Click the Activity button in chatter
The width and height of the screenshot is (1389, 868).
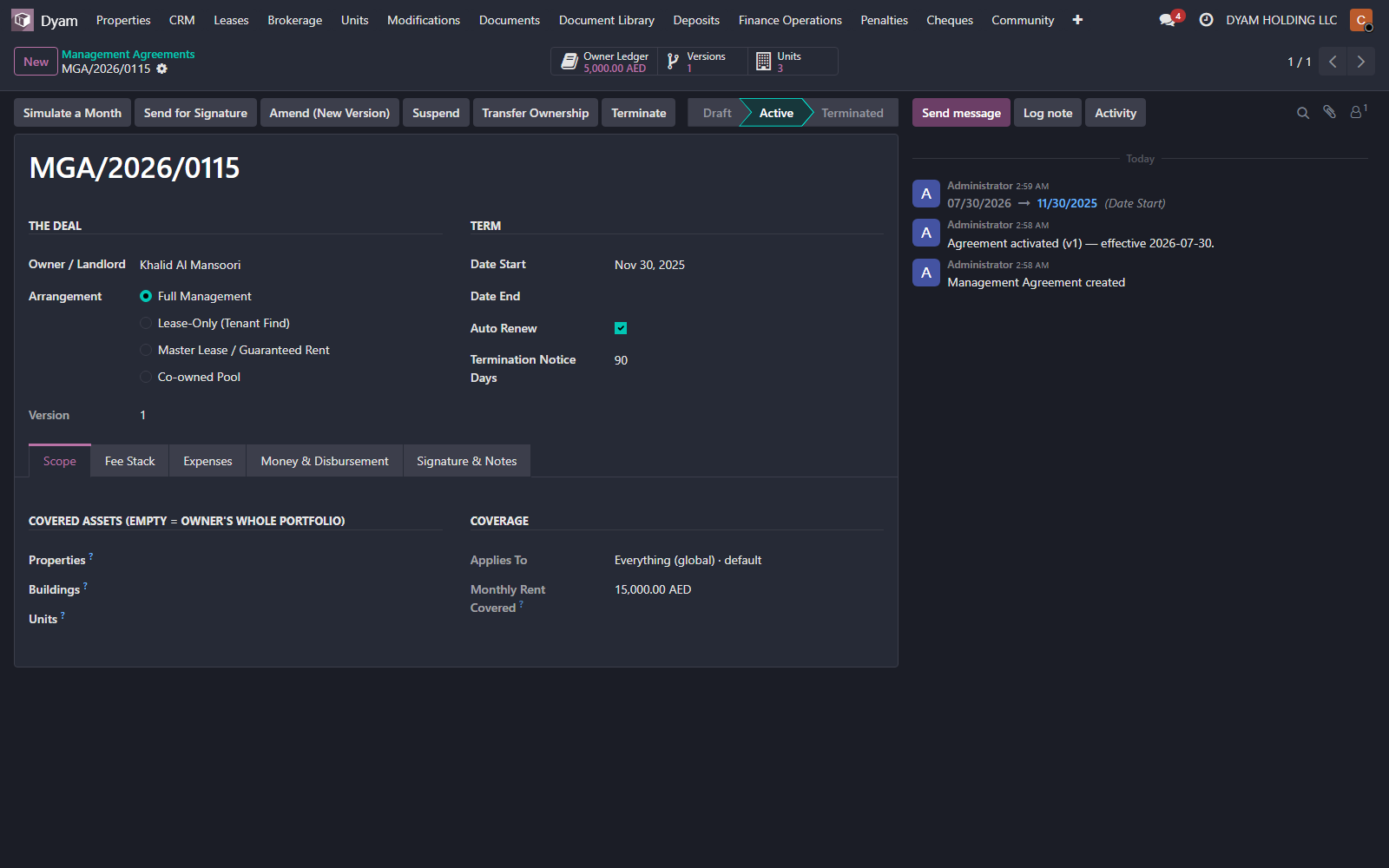pyautogui.click(x=1116, y=113)
